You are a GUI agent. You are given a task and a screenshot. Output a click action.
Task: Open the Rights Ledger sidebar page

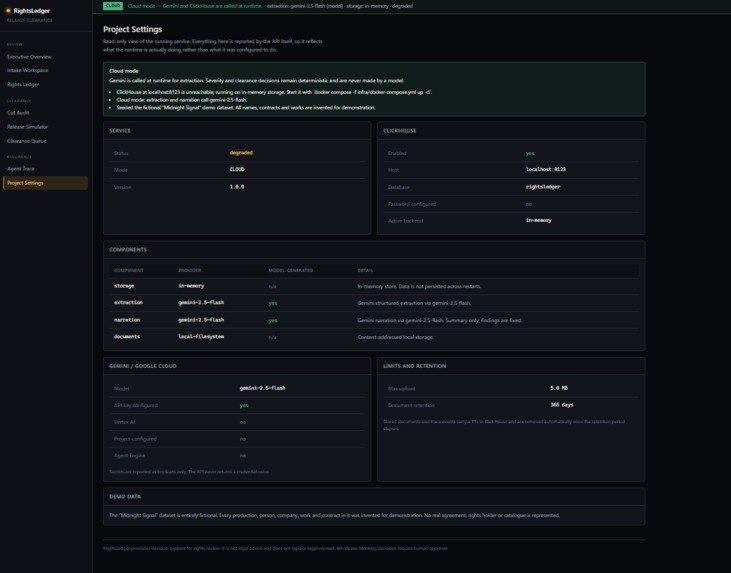pos(23,84)
